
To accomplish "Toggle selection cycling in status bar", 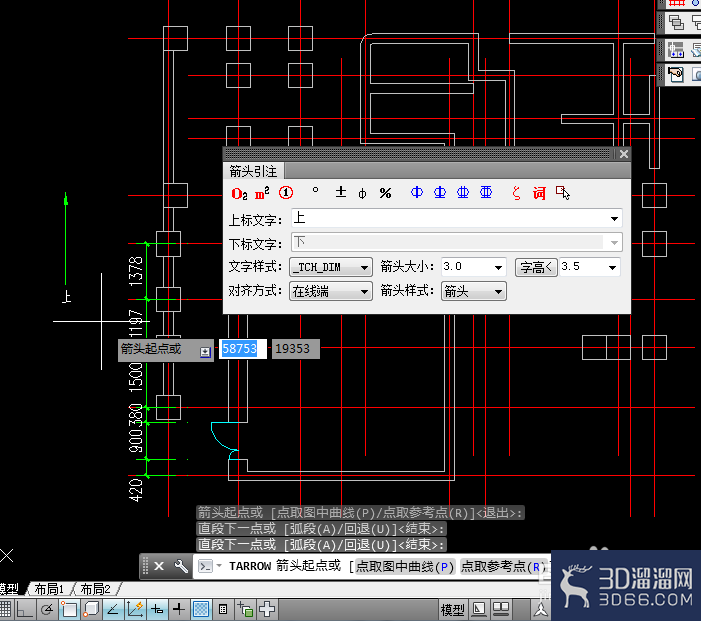I will 245,609.
